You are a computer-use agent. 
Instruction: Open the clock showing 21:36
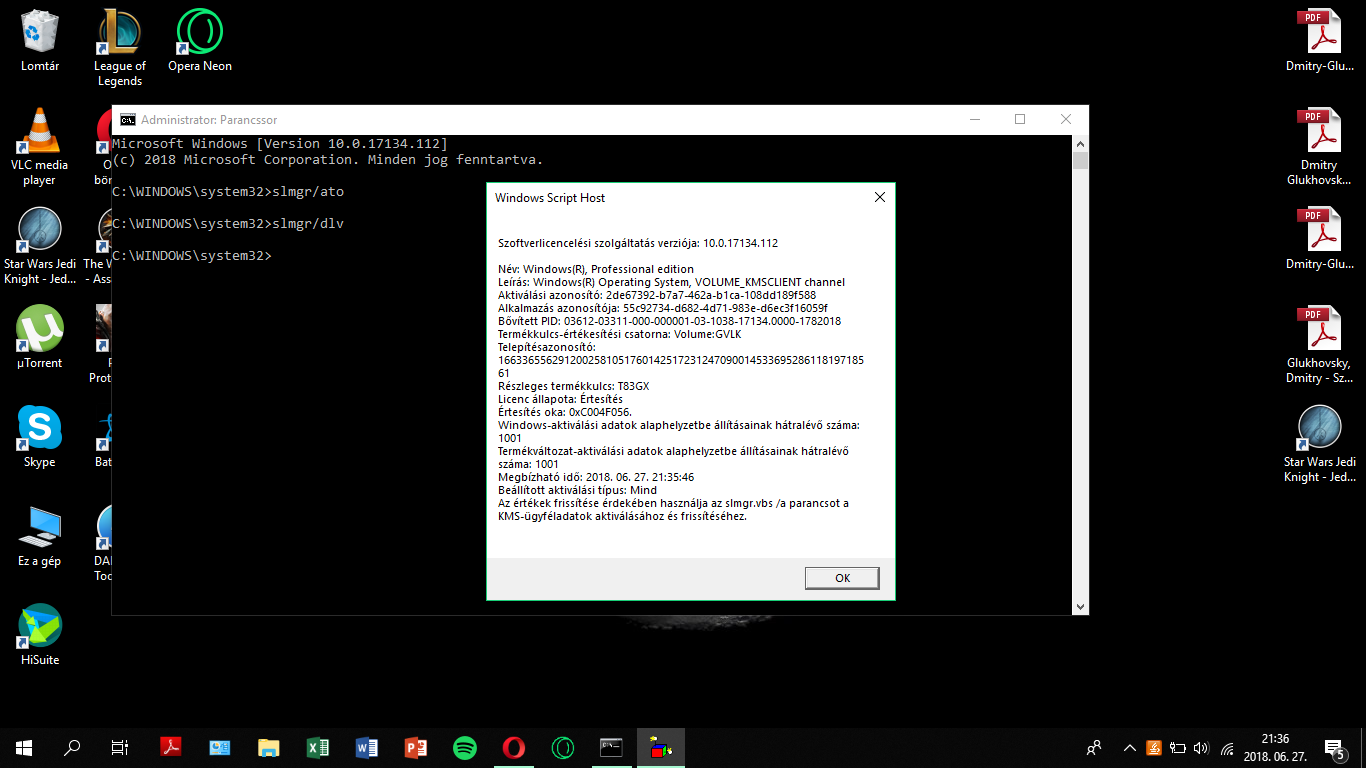(x=1274, y=748)
